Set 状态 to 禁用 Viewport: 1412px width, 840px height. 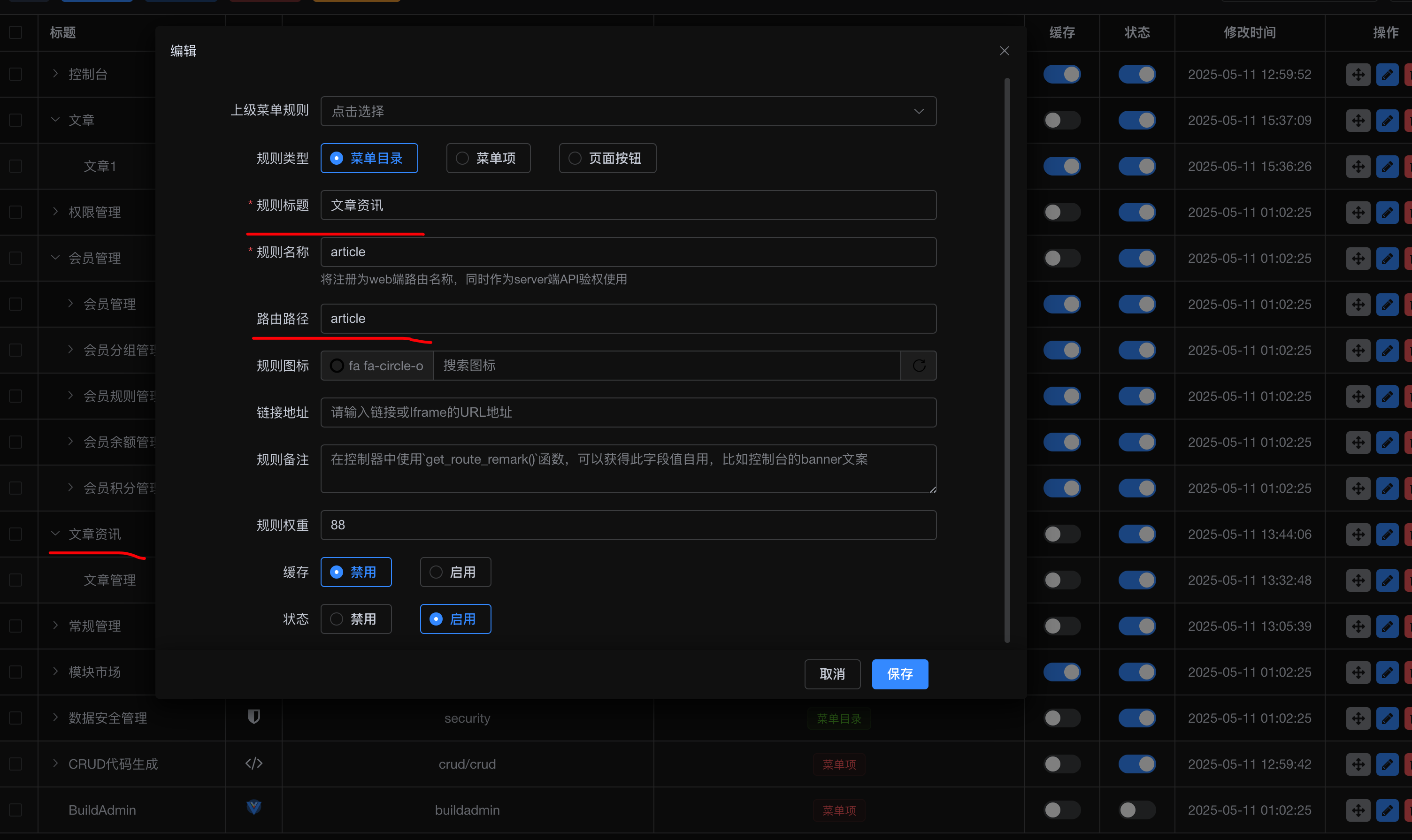(x=356, y=619)
